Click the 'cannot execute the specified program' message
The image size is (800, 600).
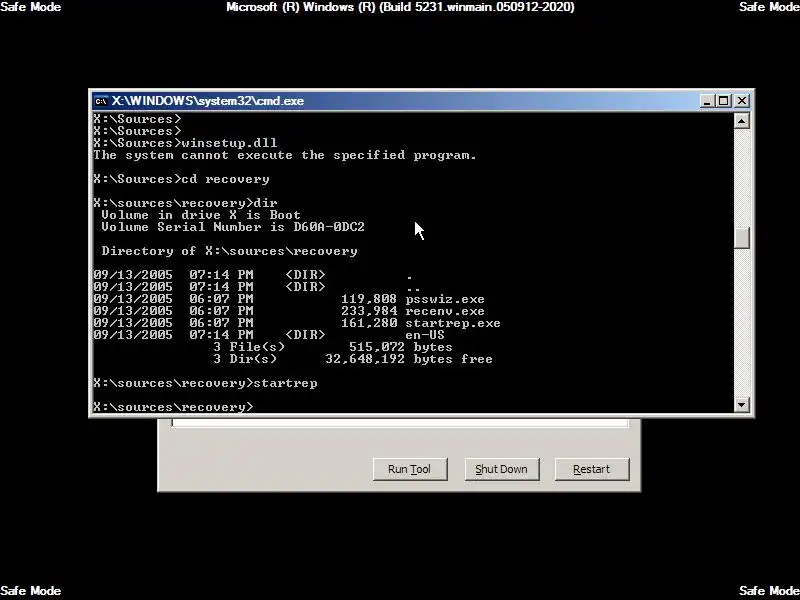point(285,155)
